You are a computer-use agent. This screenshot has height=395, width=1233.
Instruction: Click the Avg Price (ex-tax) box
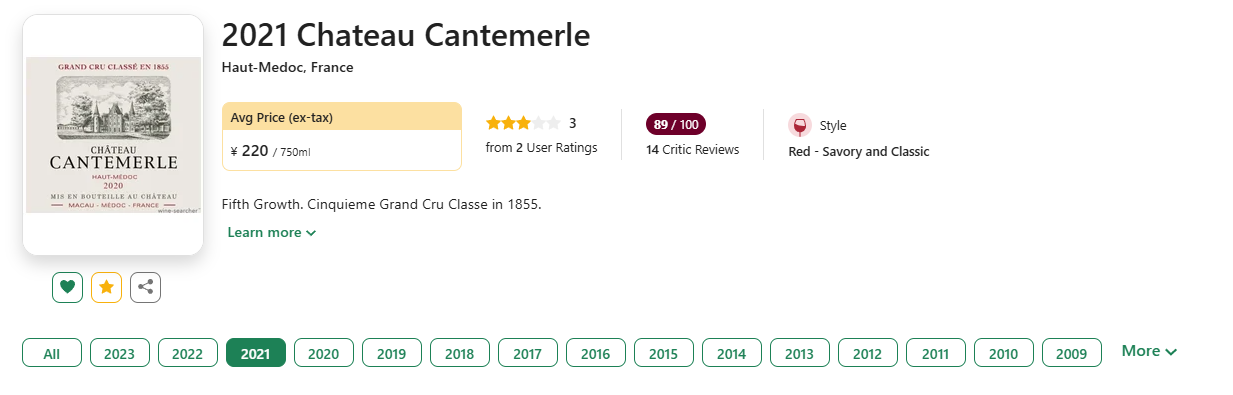[341, 136]
